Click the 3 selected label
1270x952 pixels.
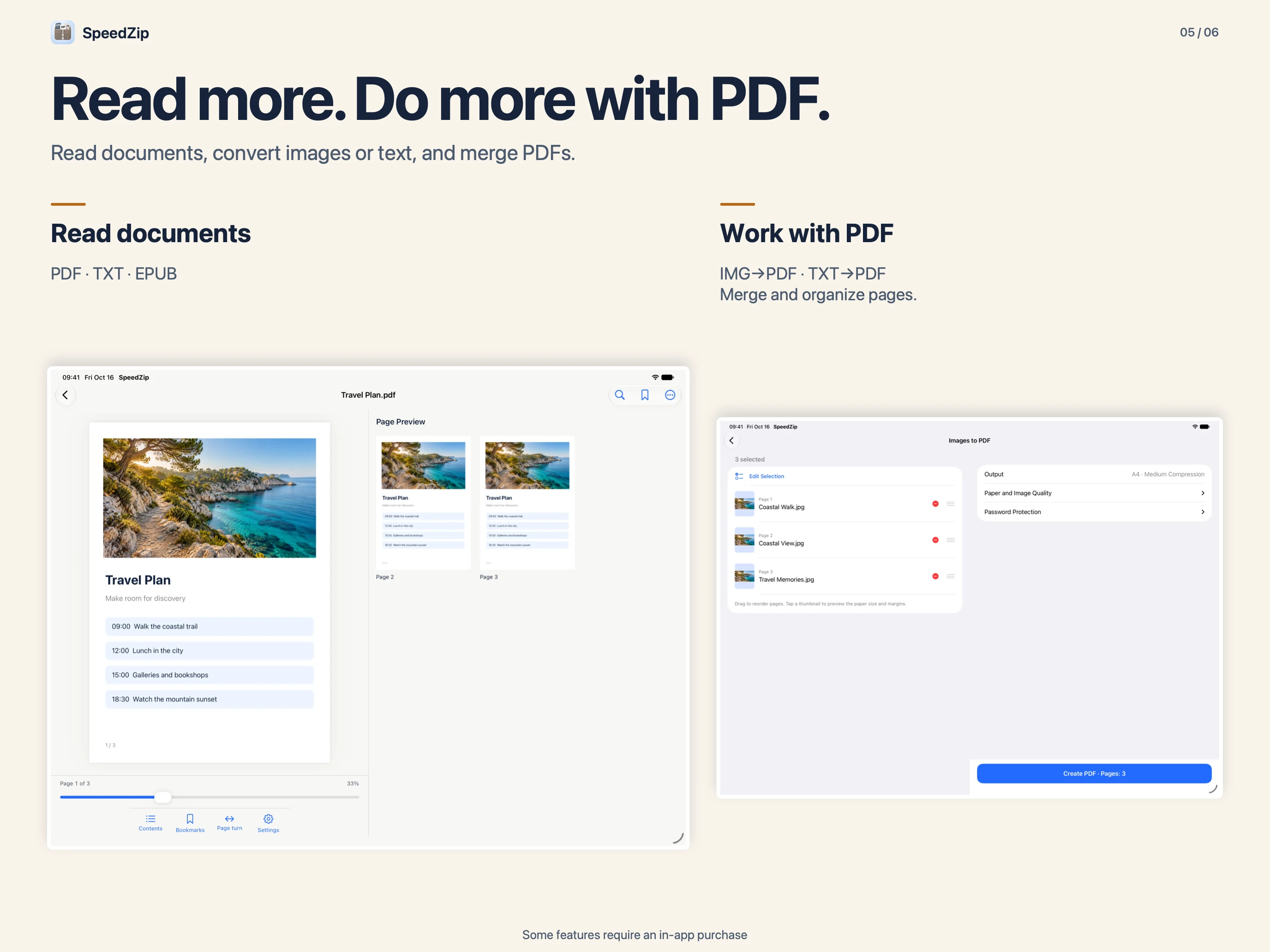(x=749, y=460)
